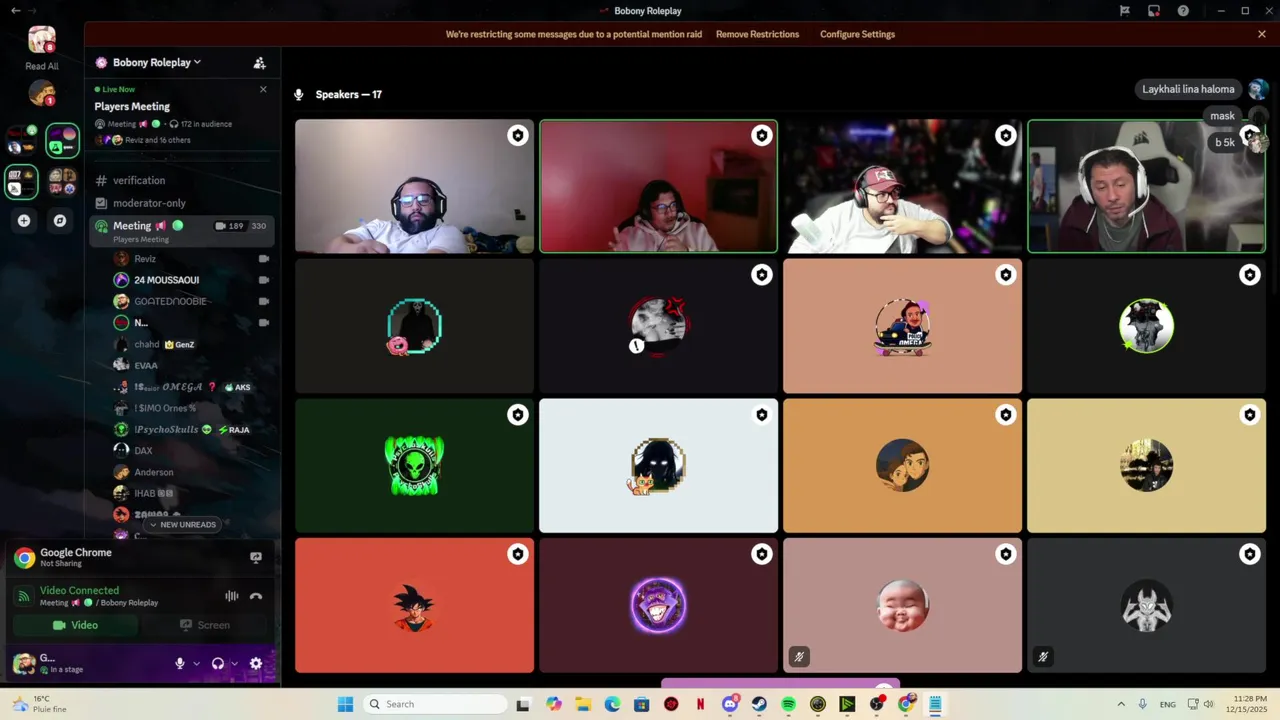This screenshot has height=720, width=1280.
Task: Open the weather widget showing 16°C
Action: 40,704
